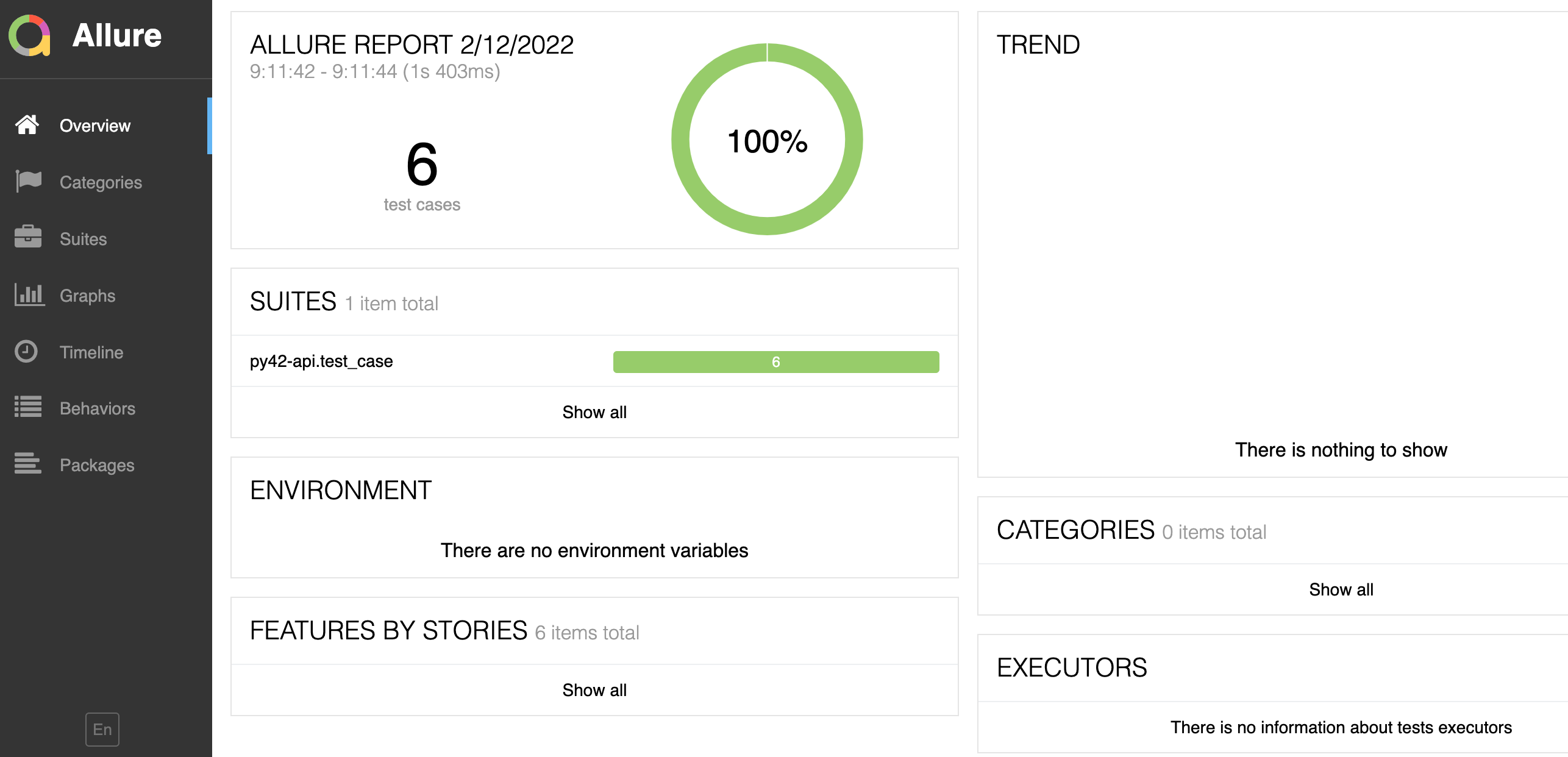Viewport: 1568px width, 757px height.
Task: Click the Suites briefcase icon
Action: click(28, 237)
